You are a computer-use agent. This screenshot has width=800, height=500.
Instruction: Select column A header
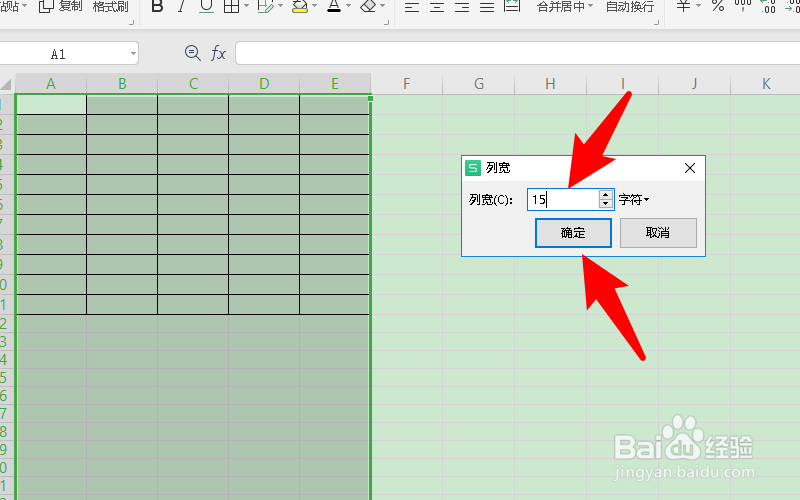(51, 84)
